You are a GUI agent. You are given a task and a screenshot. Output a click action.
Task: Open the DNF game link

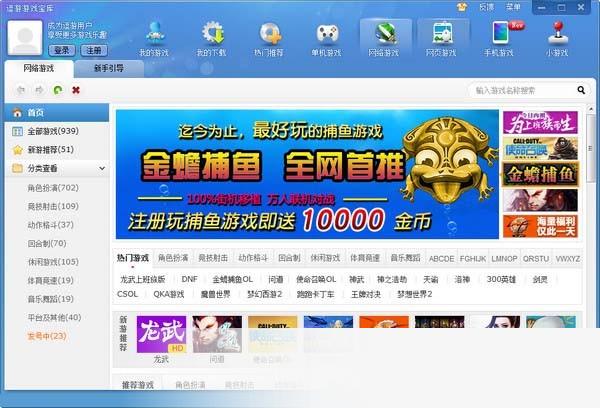(189, 279)
